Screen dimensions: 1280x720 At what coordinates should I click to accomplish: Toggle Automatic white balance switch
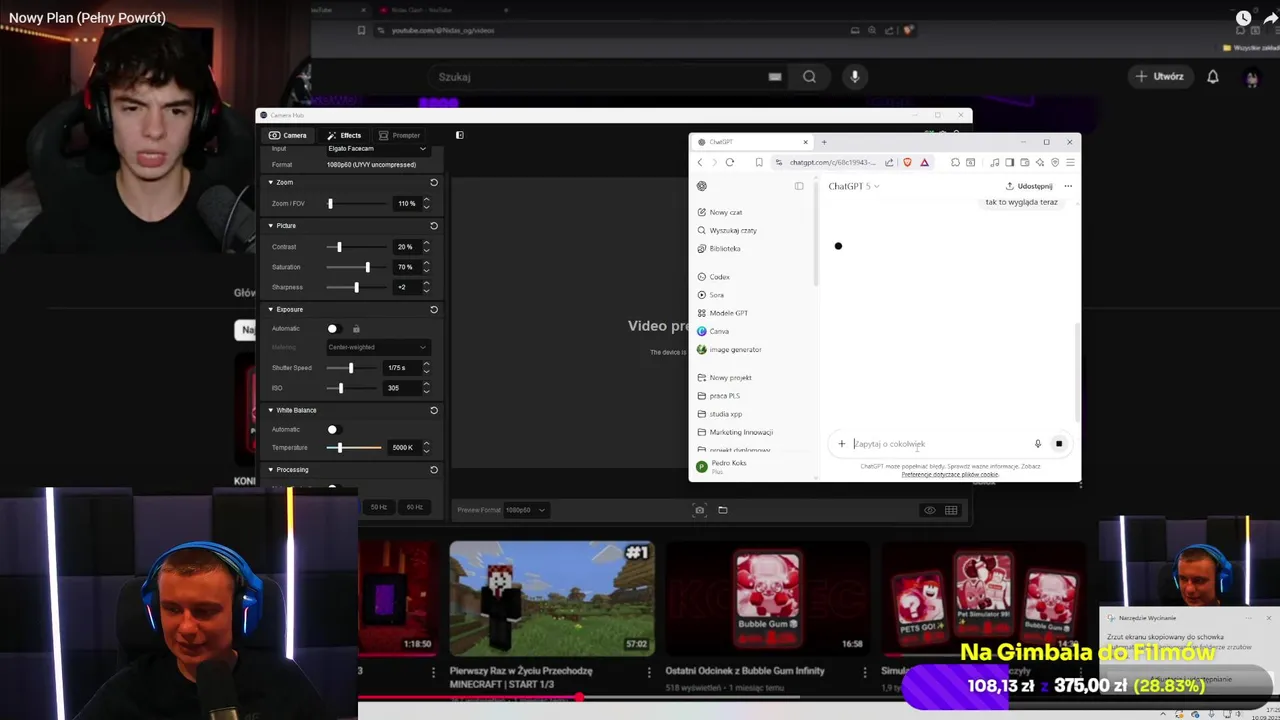tap(335, 430)
